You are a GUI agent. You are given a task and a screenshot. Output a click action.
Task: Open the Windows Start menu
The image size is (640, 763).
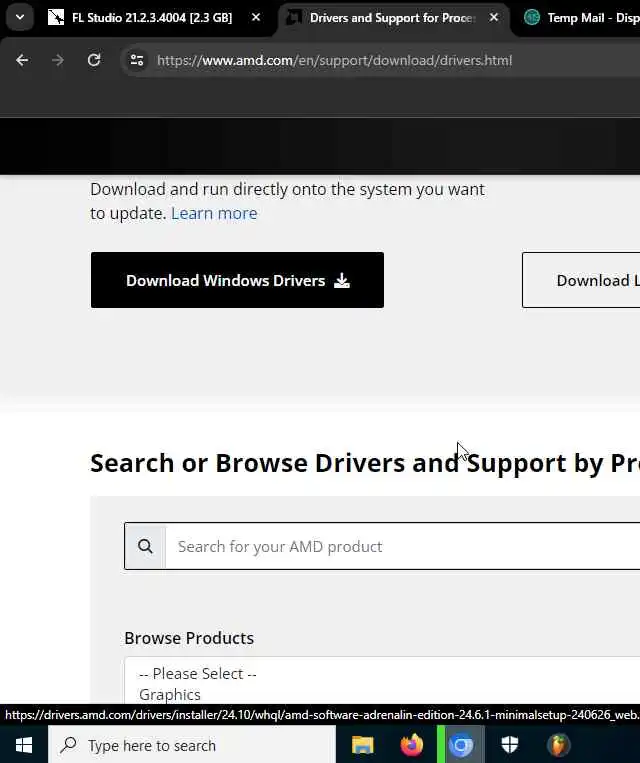24,745
